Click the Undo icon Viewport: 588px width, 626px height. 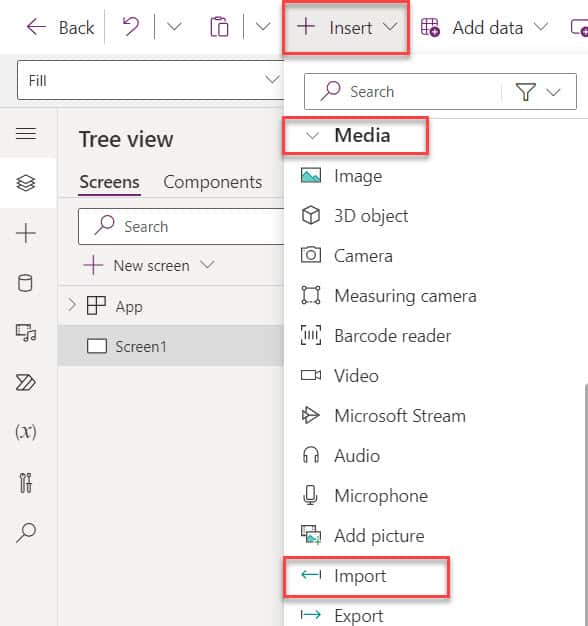point(131,27)
